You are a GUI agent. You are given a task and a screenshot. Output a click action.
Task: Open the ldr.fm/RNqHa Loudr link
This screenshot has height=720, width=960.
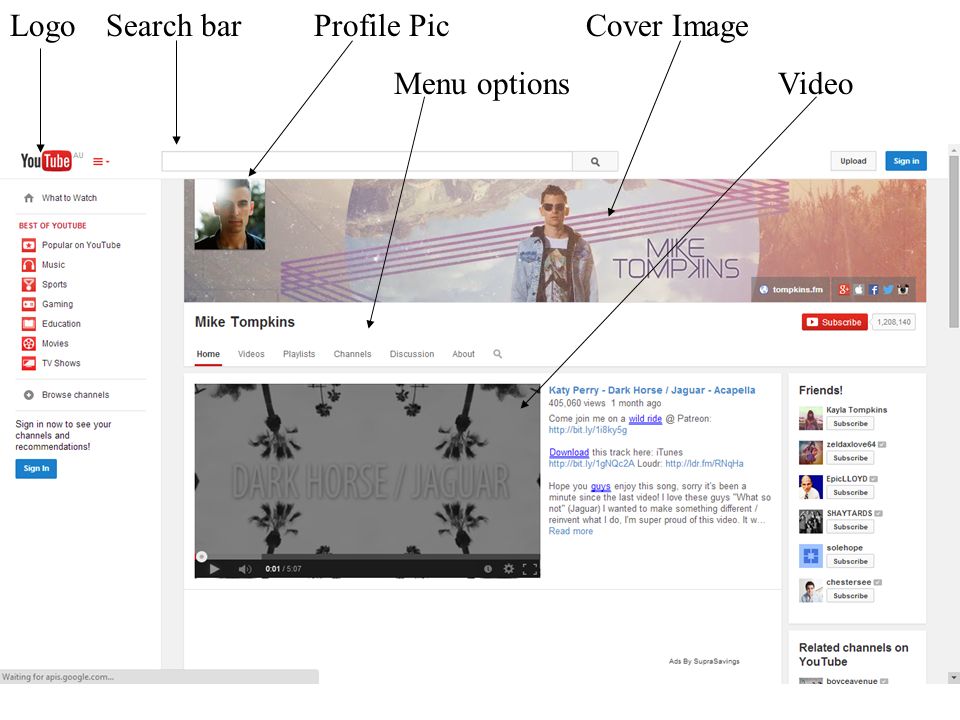(704, 463)
